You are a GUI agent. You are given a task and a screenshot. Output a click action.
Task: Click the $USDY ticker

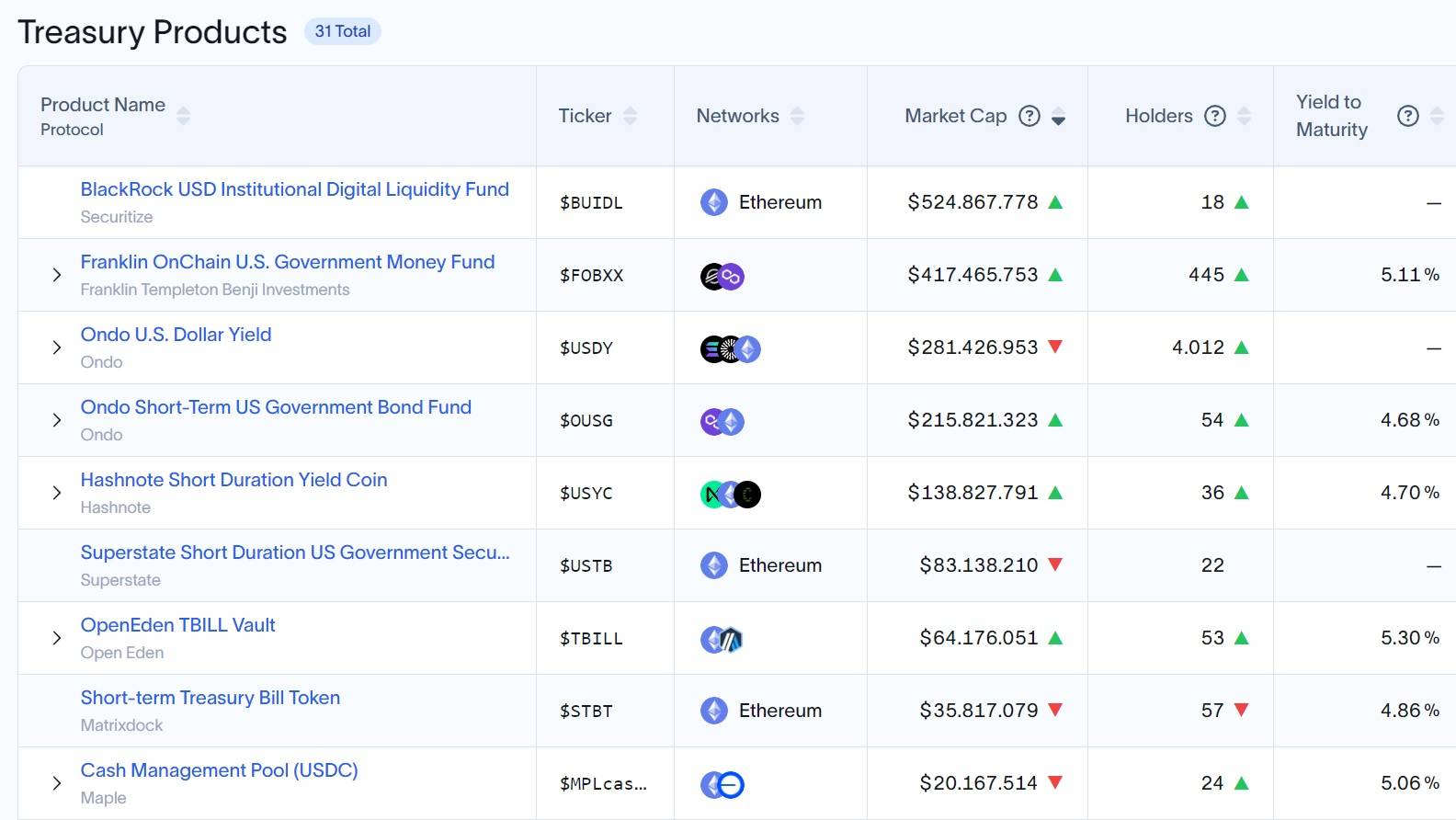pos(586,347)
